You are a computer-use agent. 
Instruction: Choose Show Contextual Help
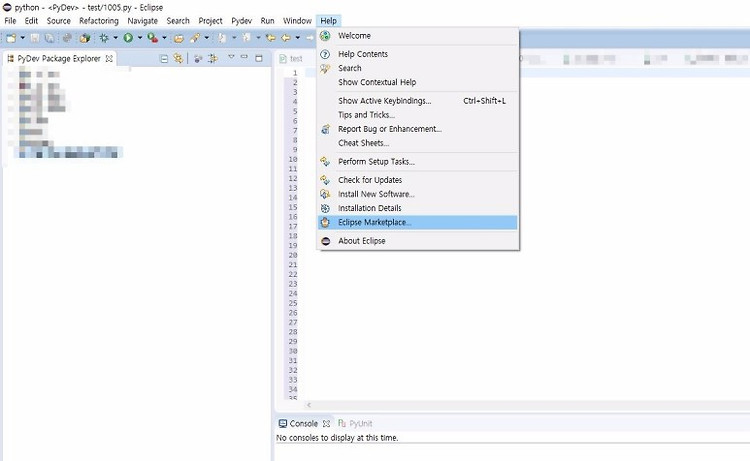click(x=418, y=82)
